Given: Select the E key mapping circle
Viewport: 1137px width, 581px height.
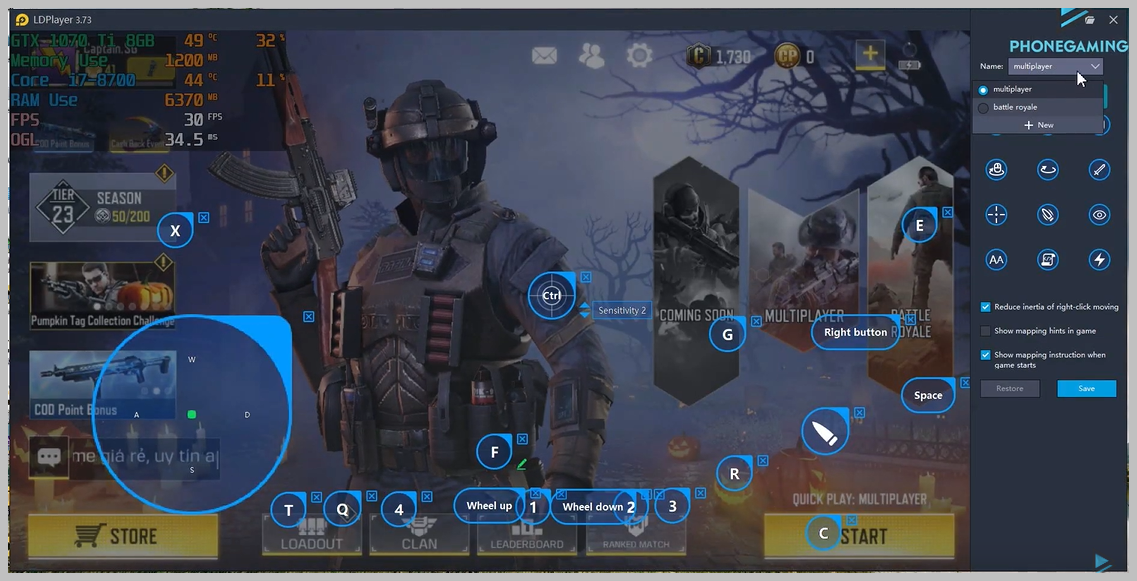Looking at the screenshot, I should (919, 226).
